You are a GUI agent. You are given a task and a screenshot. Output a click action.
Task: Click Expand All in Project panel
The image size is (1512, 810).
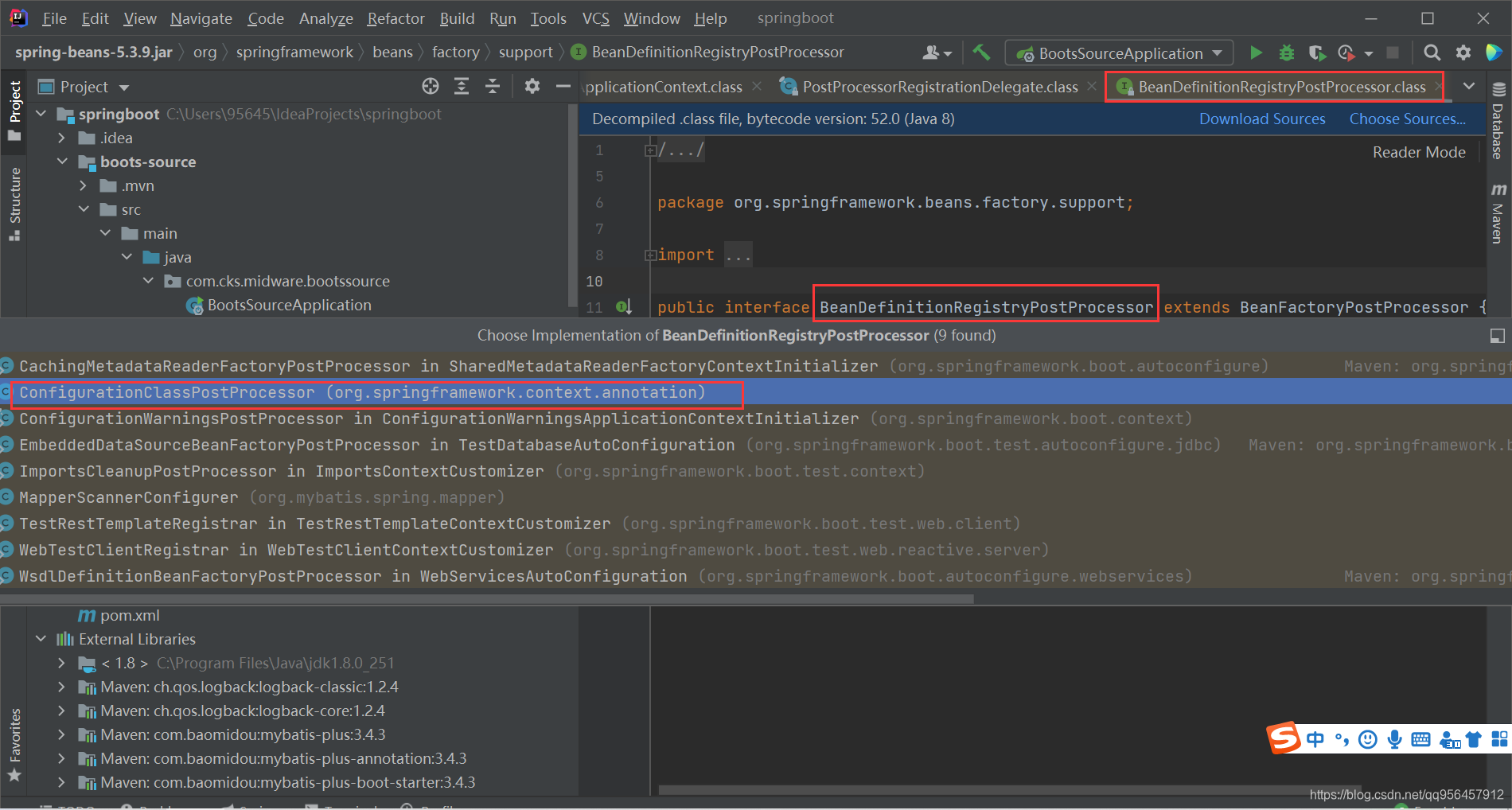point(462,86)
